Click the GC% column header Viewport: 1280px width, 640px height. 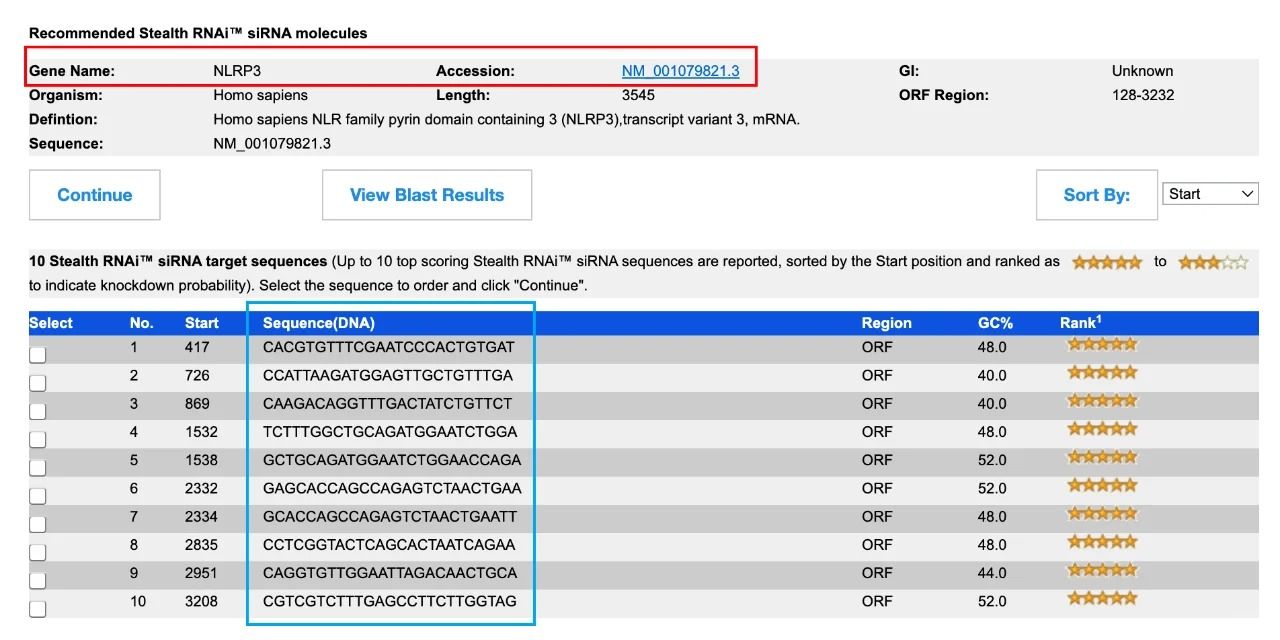point(995,323)
